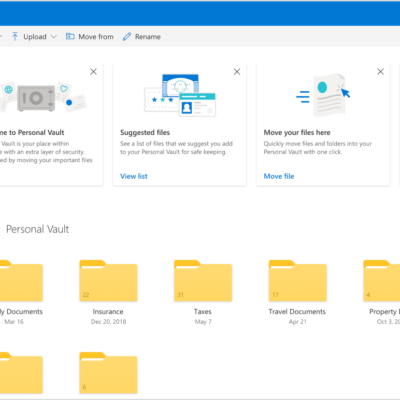This screenshot has height=400, width=400.
Task: Click the Upload arrow icon
Action: pos(15,36)
